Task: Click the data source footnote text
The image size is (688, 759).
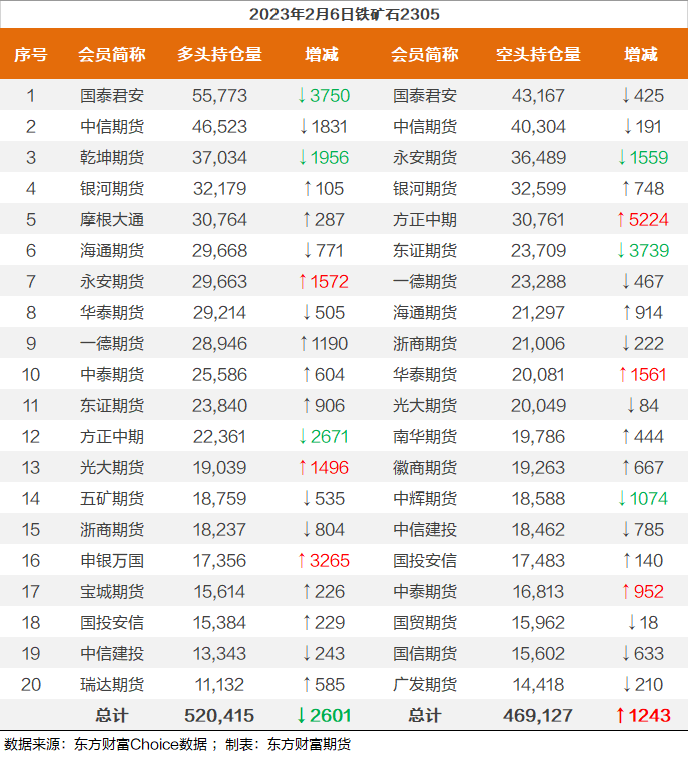Action: click(178, 745)
